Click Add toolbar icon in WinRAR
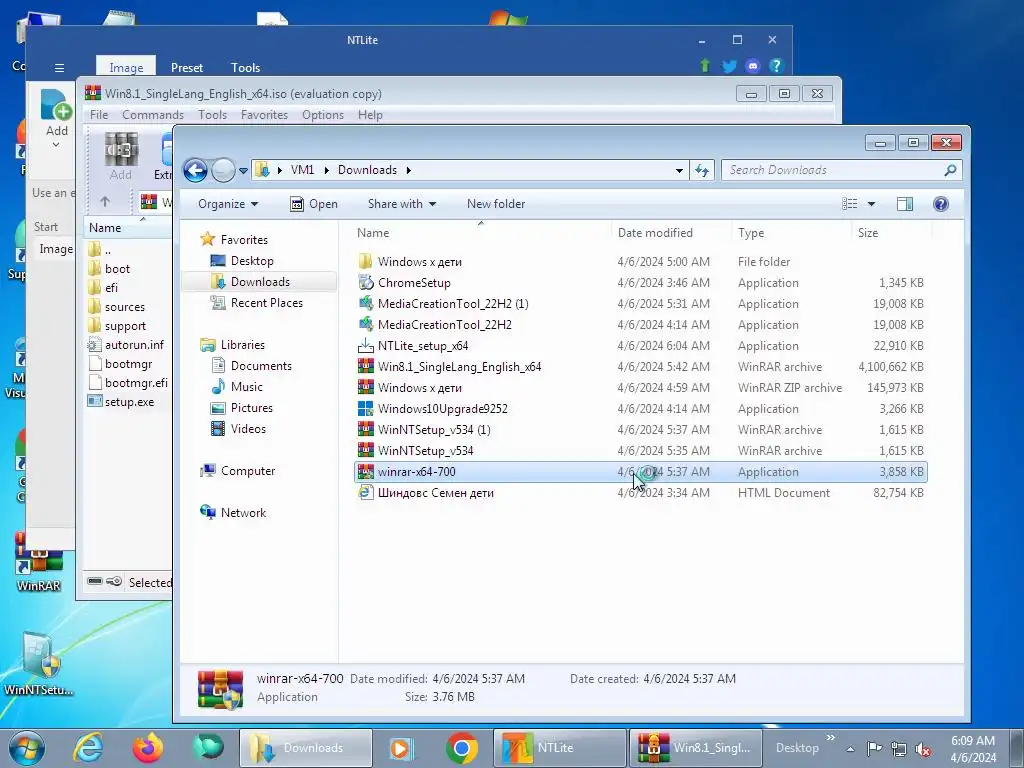Image resolution: width=1024 pixels, height=768 pixels. 121,157
